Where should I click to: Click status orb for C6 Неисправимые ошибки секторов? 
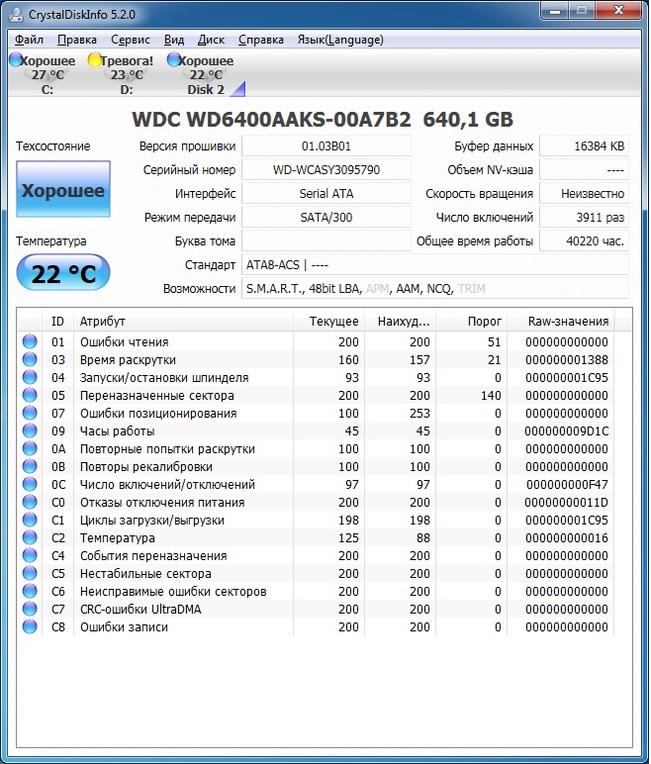pos(30,591)
